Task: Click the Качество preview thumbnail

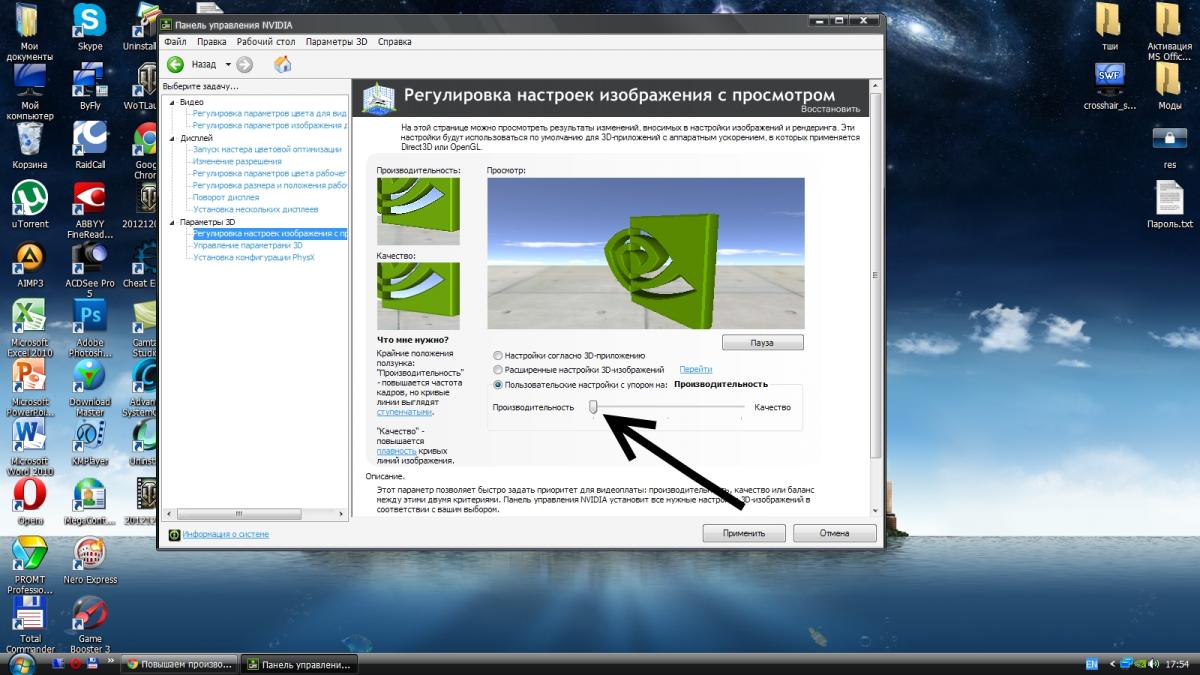Action: [418, 296]
